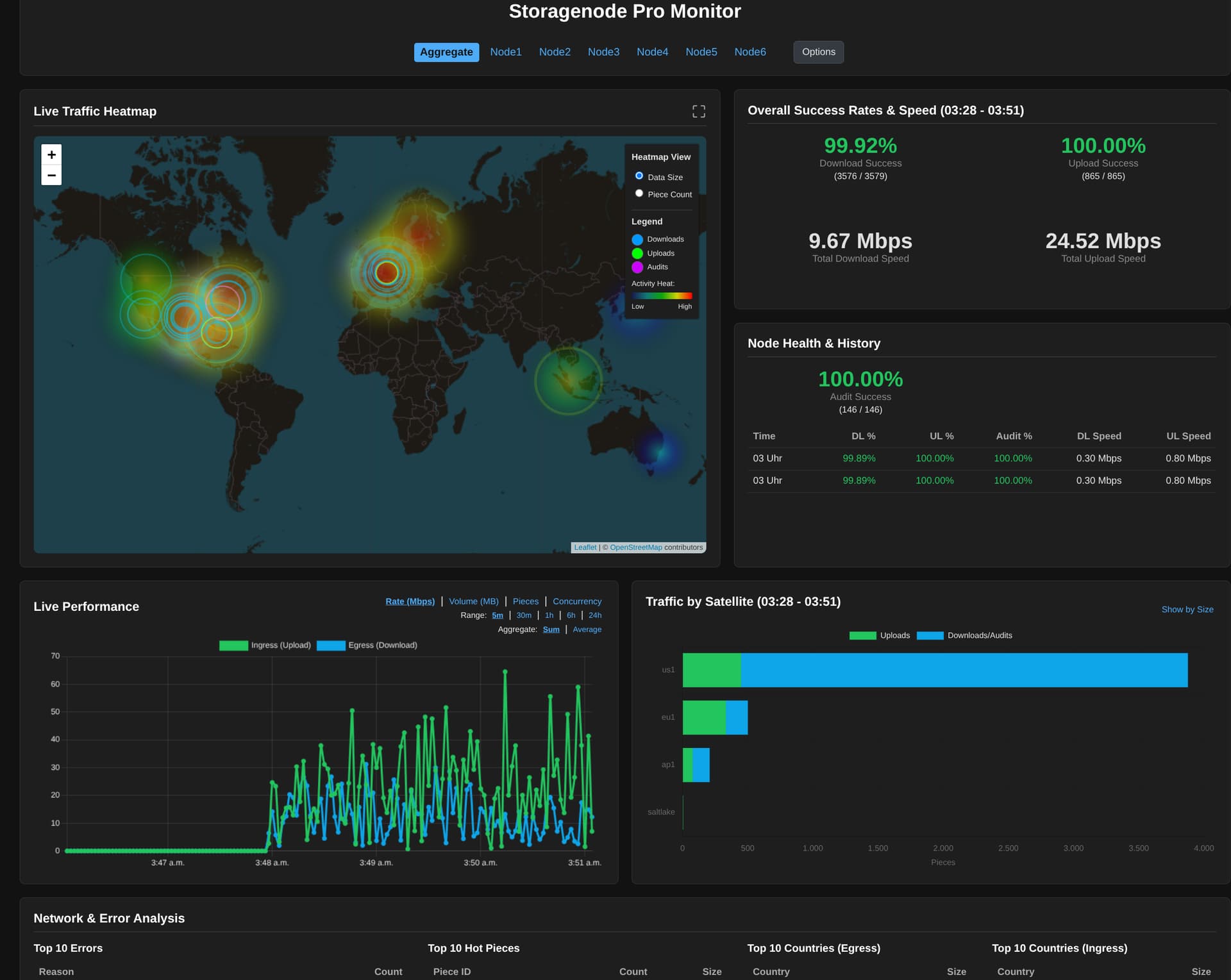Switch to the Node3 tab
Screen dimensions: 1231x980
[603, 52]
